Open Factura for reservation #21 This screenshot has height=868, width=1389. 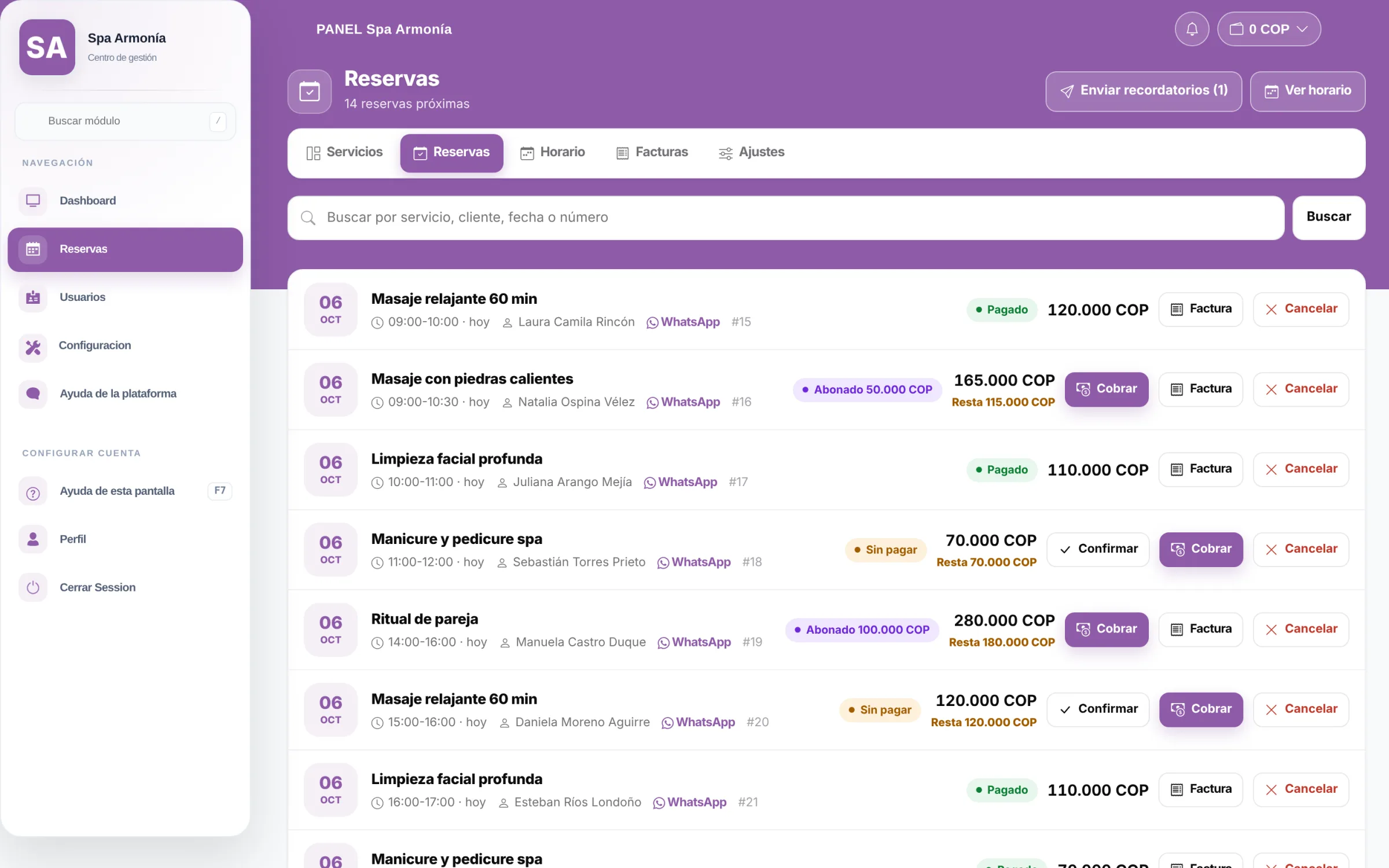1200,789
